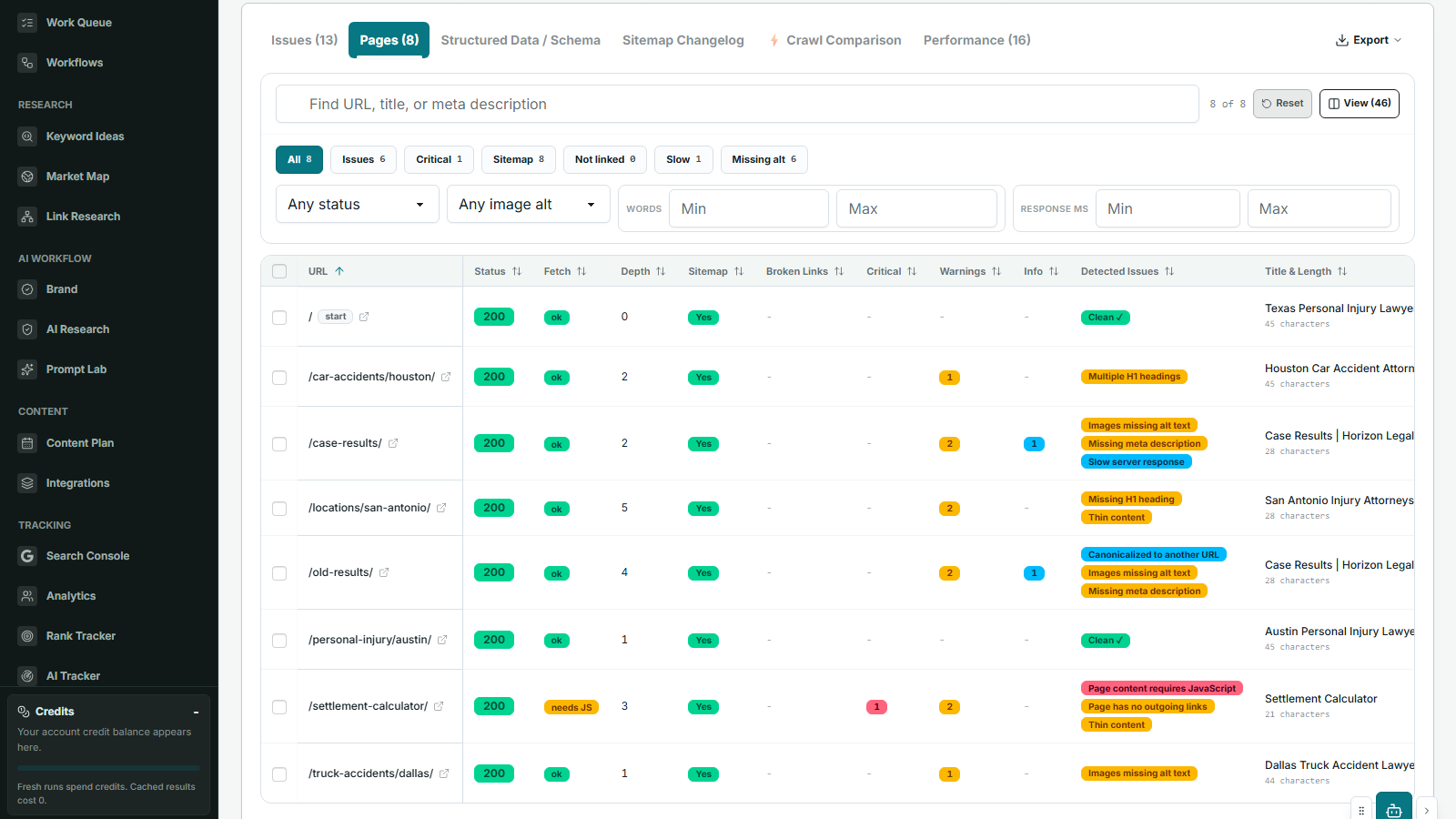This screenshot has width=1456, height=819.
Task: Click the Reset filters button
Action: pos(1282,104)
